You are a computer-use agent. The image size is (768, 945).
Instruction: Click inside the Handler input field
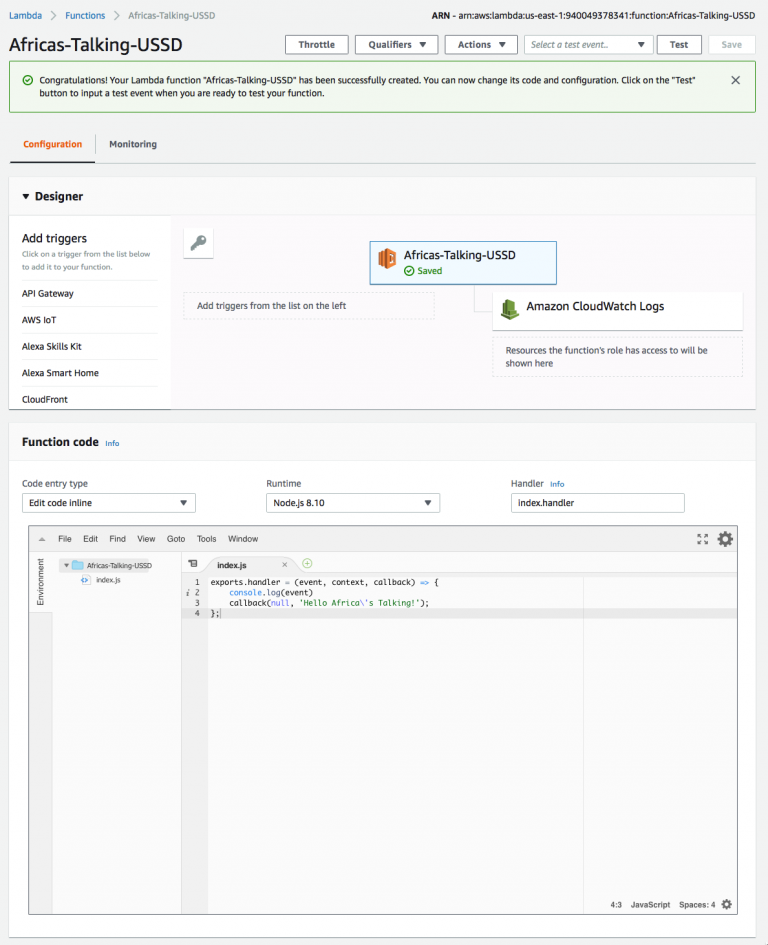click(597, 503)
